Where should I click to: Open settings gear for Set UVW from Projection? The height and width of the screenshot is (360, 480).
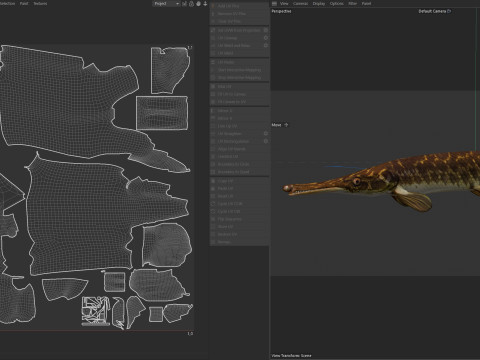pyautogui.click(x=266, y=30)
